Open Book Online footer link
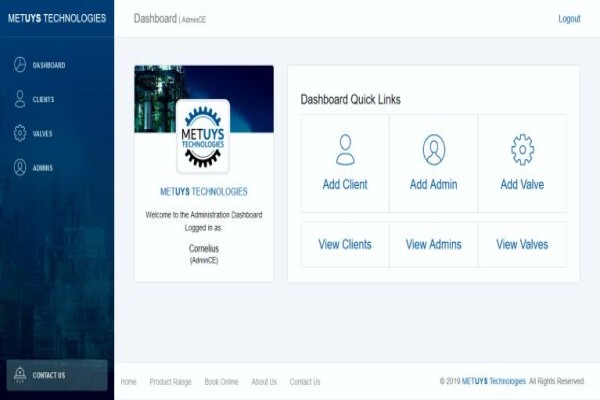This screenshot has width=600, height=400. (221, 382)
